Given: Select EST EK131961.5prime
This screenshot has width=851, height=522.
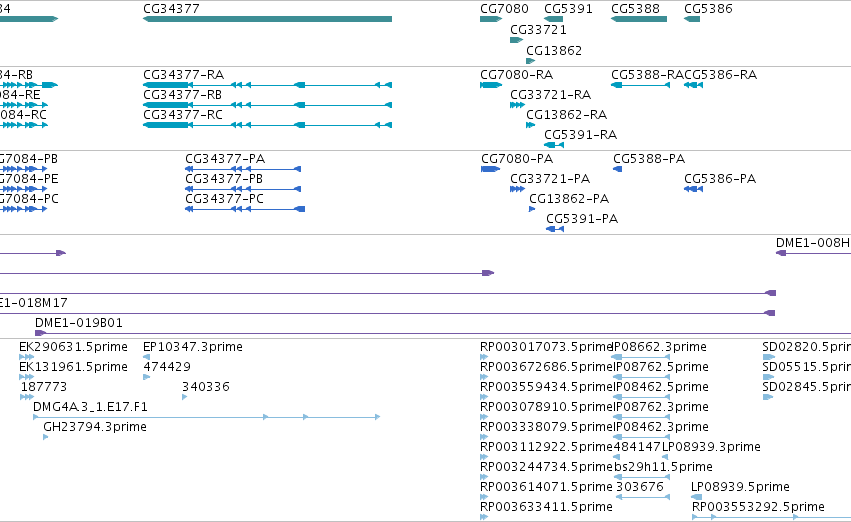Looking at the screenshot, I should (x=27, y=377).
